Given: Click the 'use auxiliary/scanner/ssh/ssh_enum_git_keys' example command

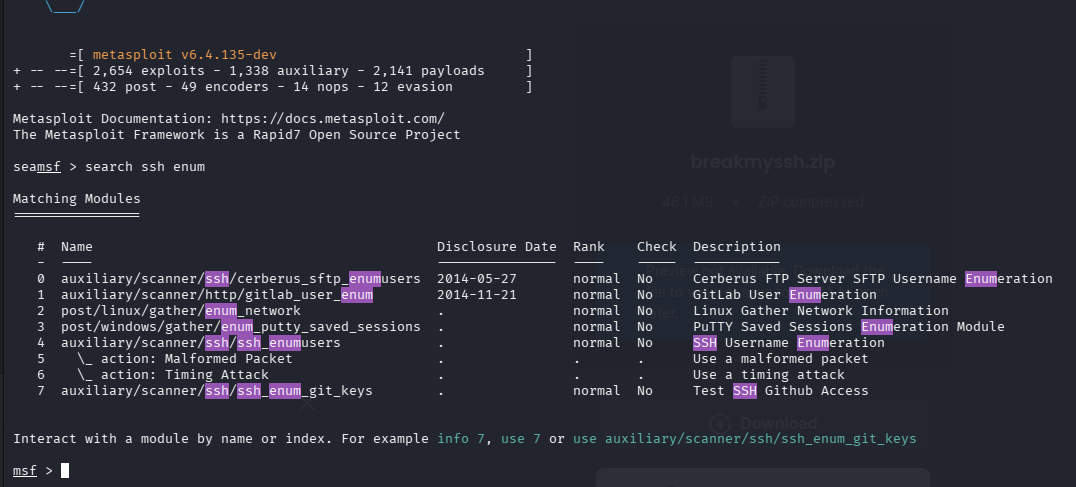Looking at the screenshot, I should pyautogui.click(x=745, y=438).
